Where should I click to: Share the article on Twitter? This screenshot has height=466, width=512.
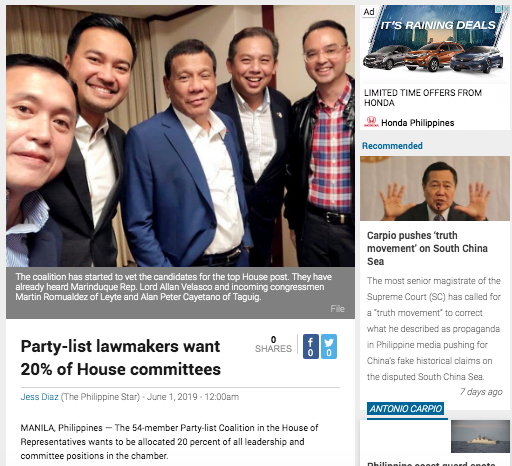click(x=329, y=346)
